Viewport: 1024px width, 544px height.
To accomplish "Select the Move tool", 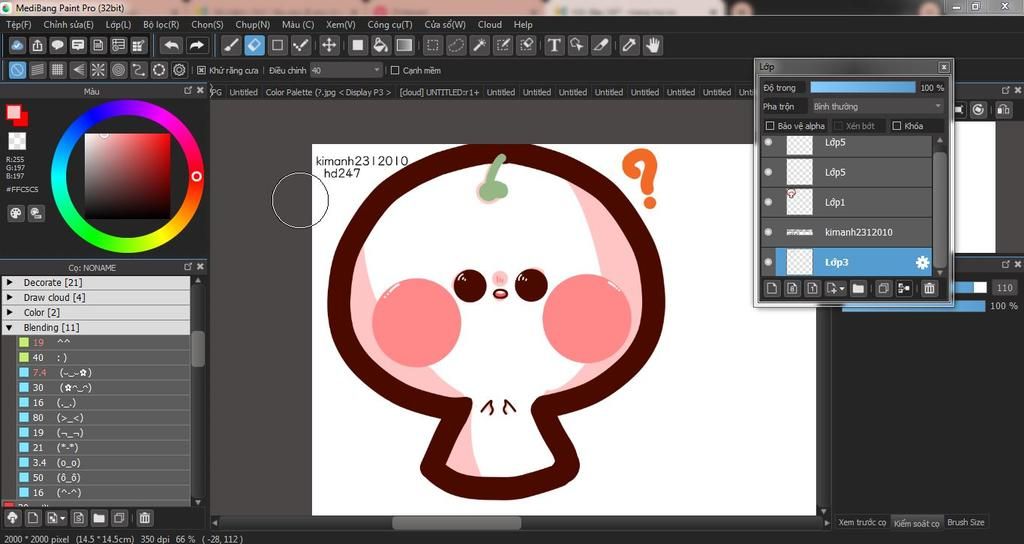I will click(329, 45).
